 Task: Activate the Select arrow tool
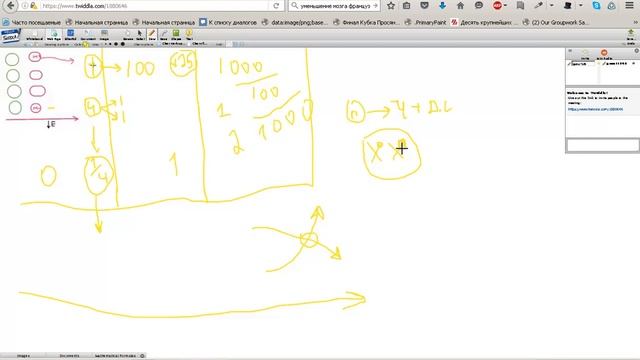[140, 35]
